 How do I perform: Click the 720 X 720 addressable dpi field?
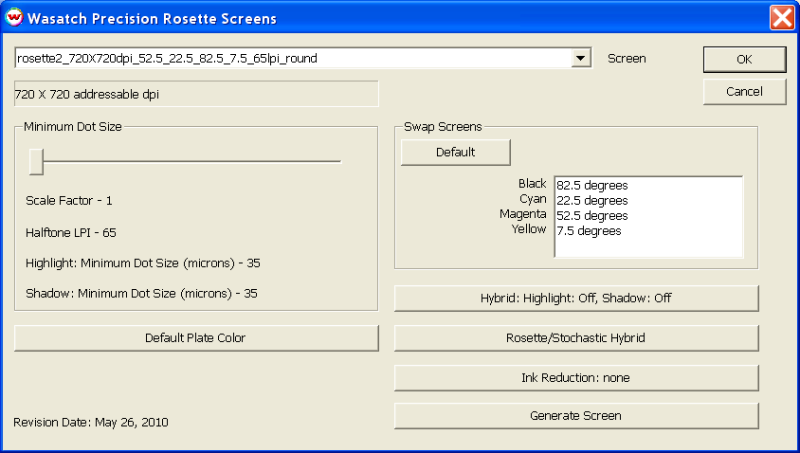tap(196, 94)
